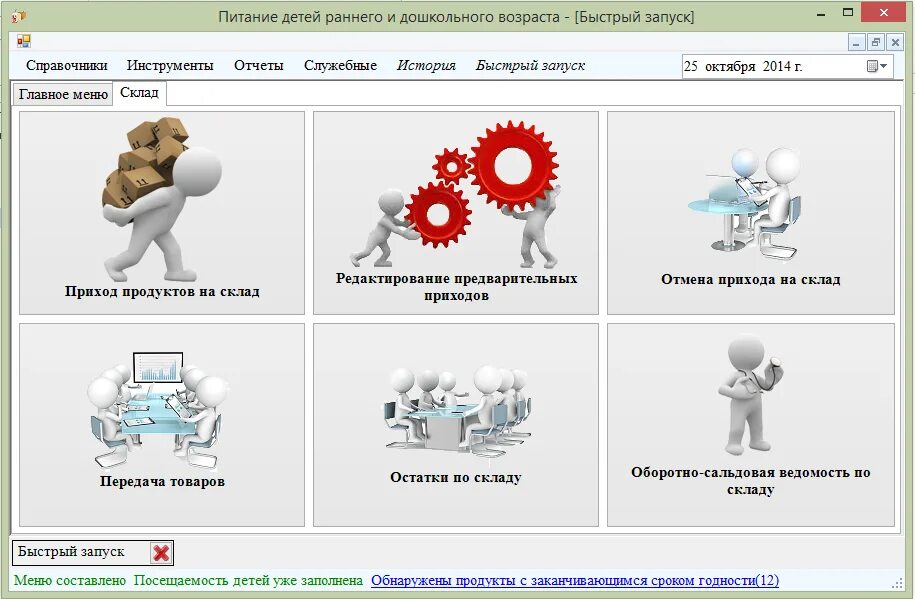The image size is (915, 599).
Task: Click Посещаемость детей уже заполнена status
Action: tap(248, 581)
